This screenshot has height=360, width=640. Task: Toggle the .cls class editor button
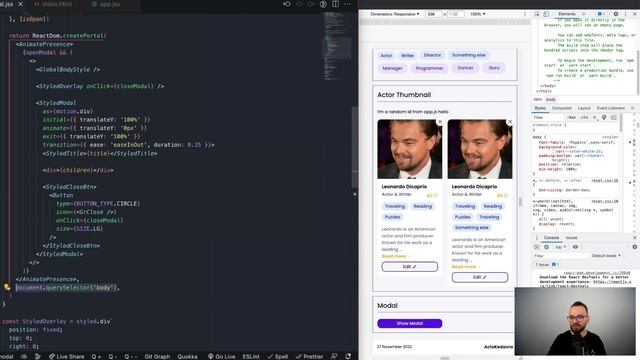pyautogui.click(x=584, y=118)
